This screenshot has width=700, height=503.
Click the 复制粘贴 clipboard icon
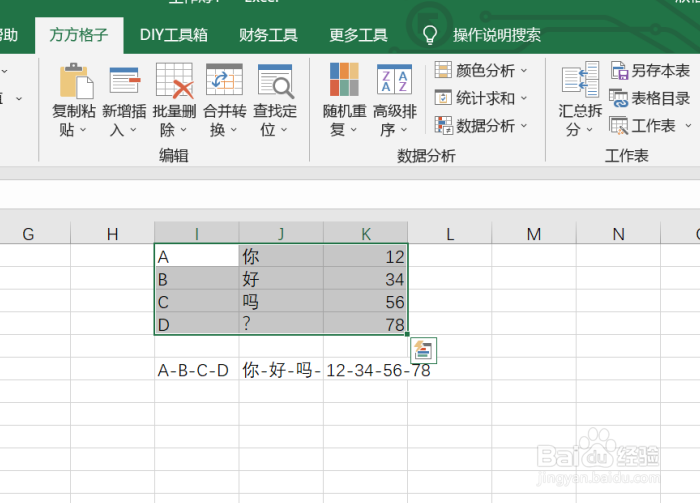pos(76,81)
